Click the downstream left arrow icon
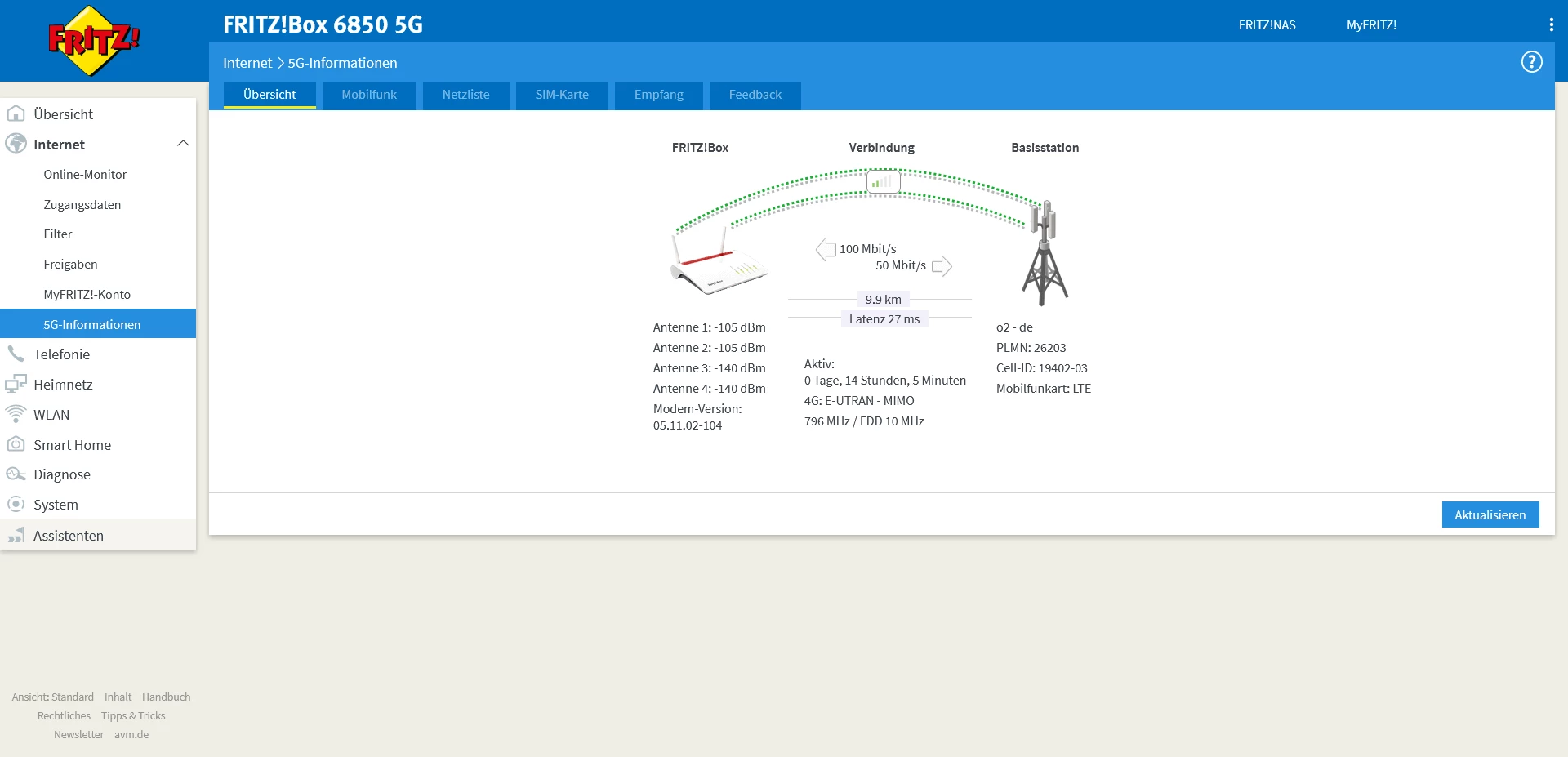Viewport: 1568px width, 757px height. click(826, 249)
